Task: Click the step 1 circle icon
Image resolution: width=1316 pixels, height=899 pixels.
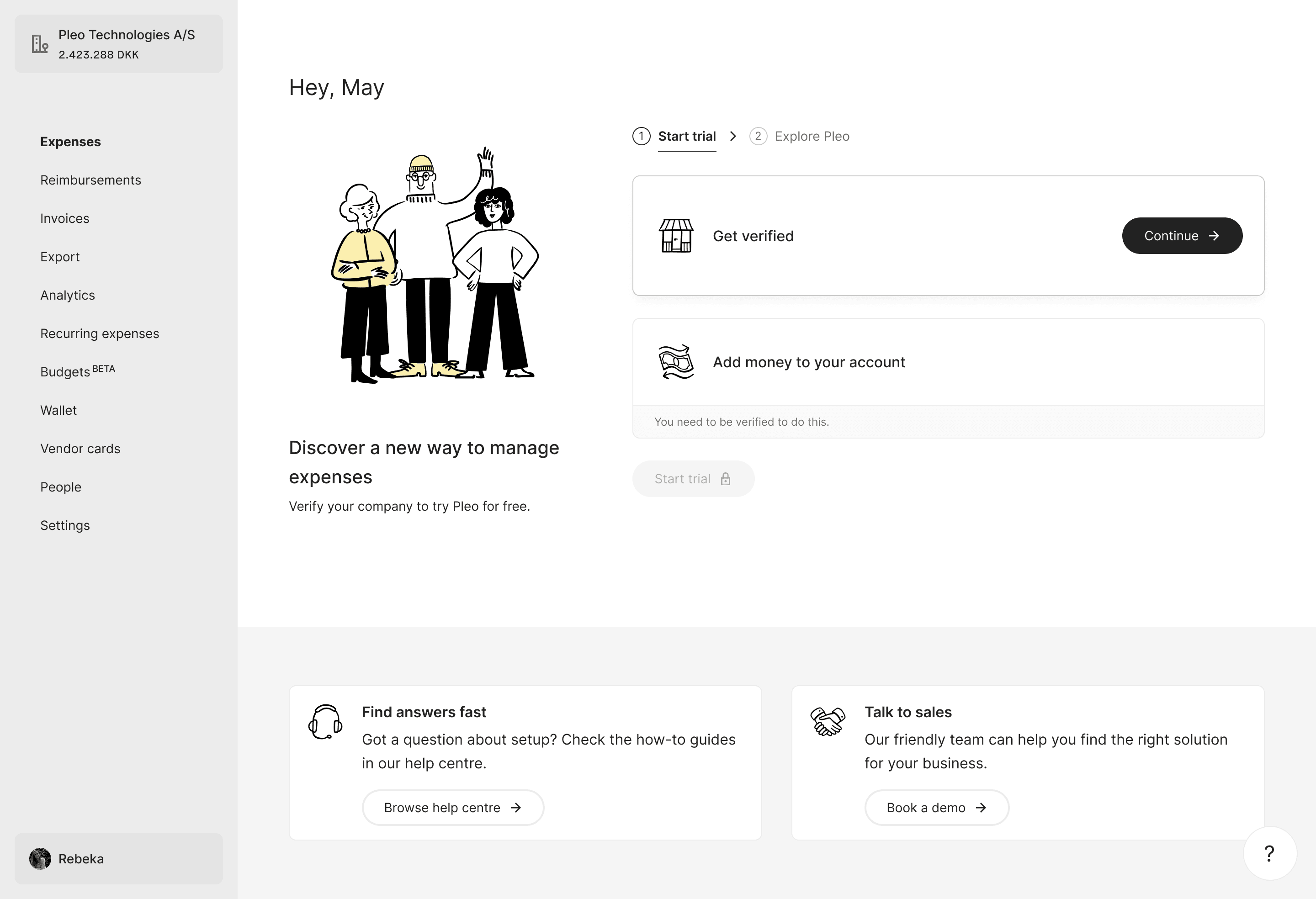Action: [641, 137]
